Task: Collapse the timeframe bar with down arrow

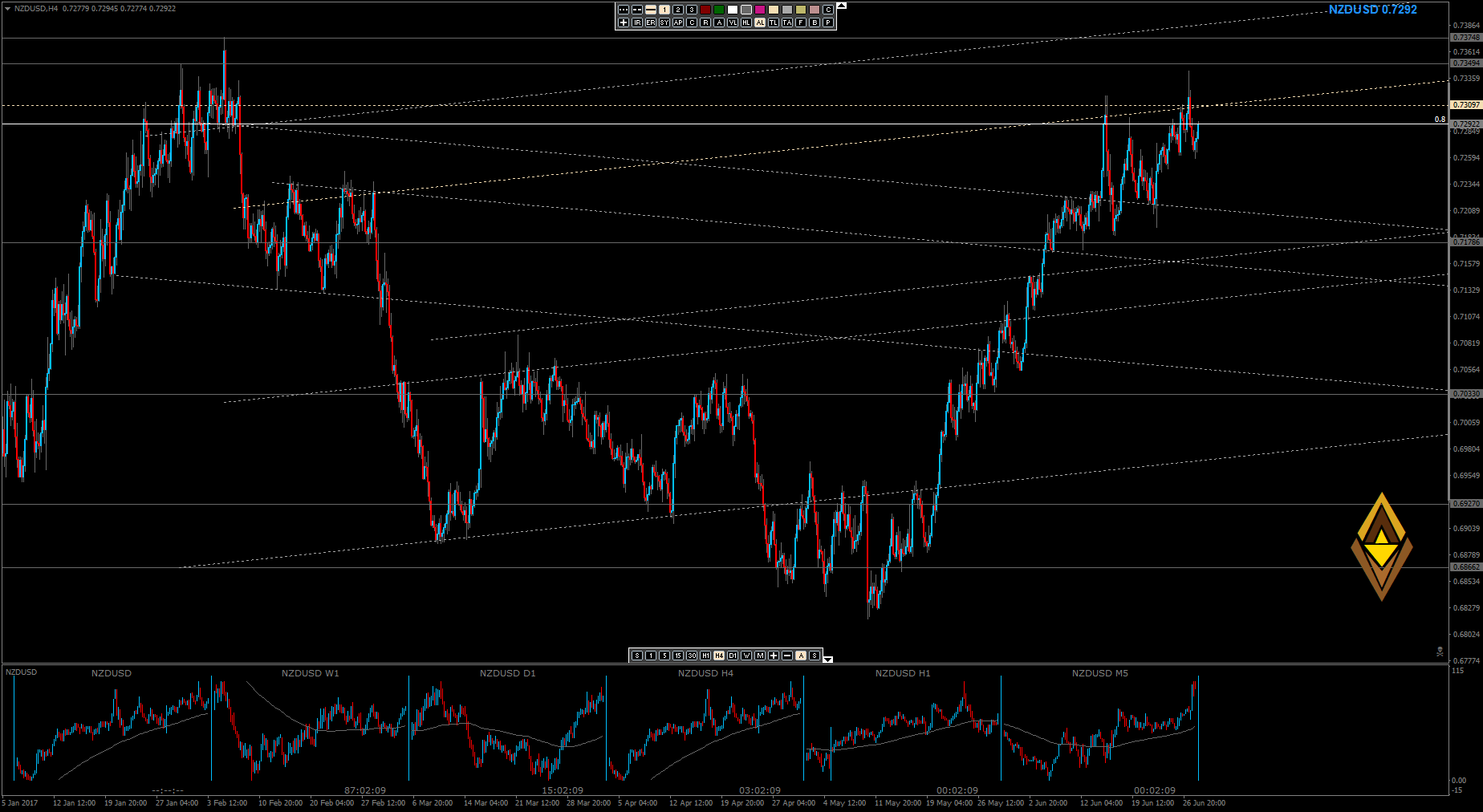Action: [828, 660]
